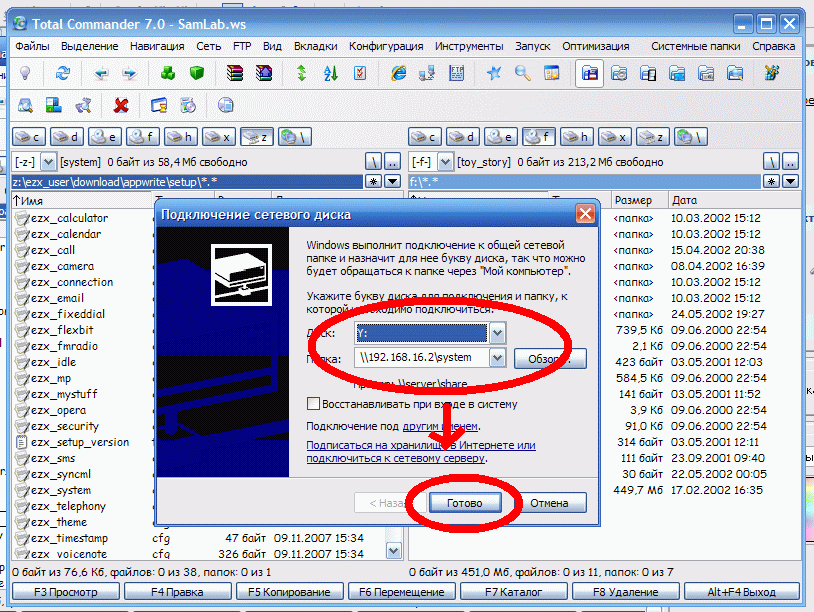
Task: Sort with the A-Z toolbar icon
Action: [331, 74]
